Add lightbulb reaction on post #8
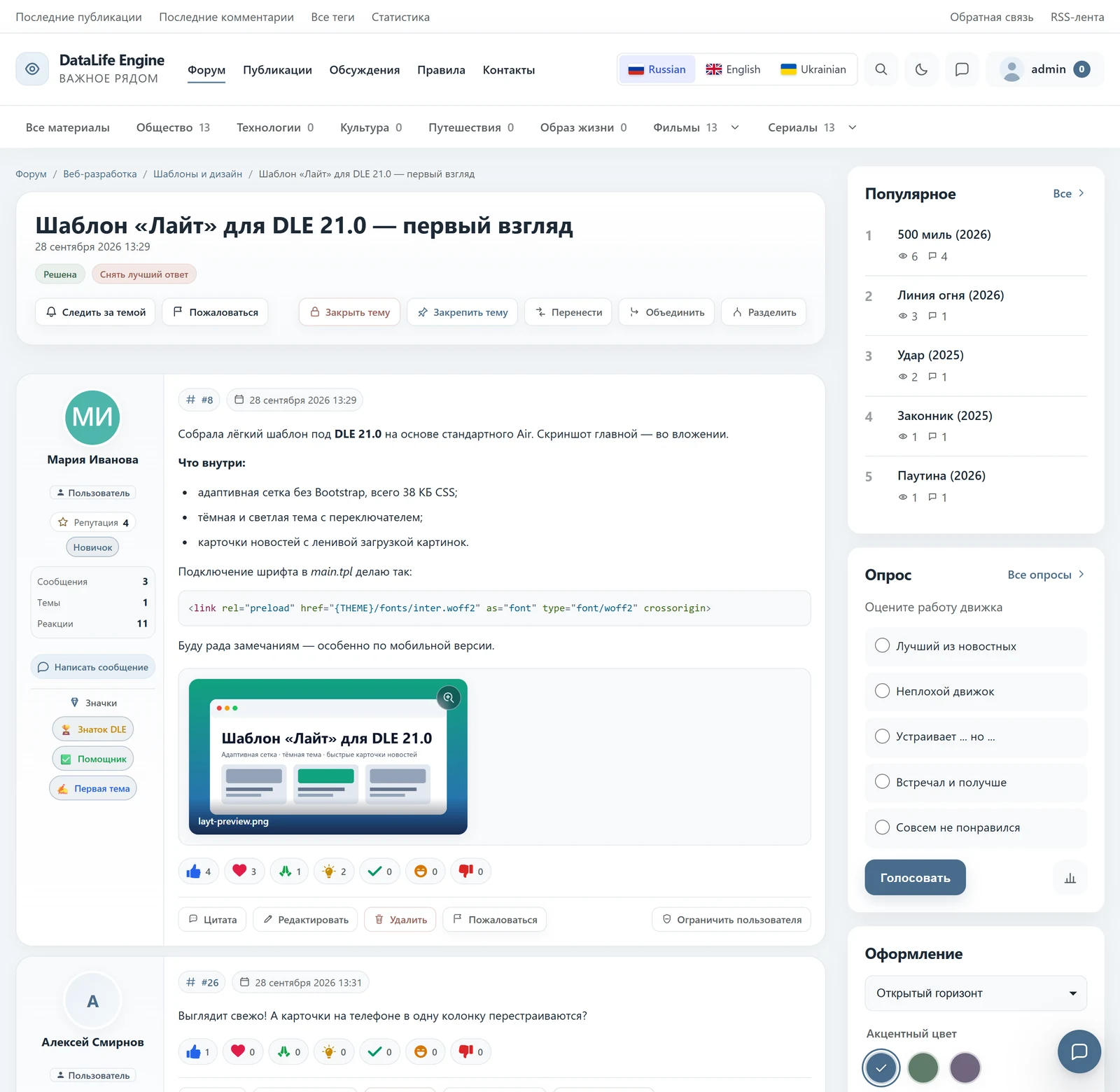The height and width of the screenshot is (1092, 1120). [334, 871]
